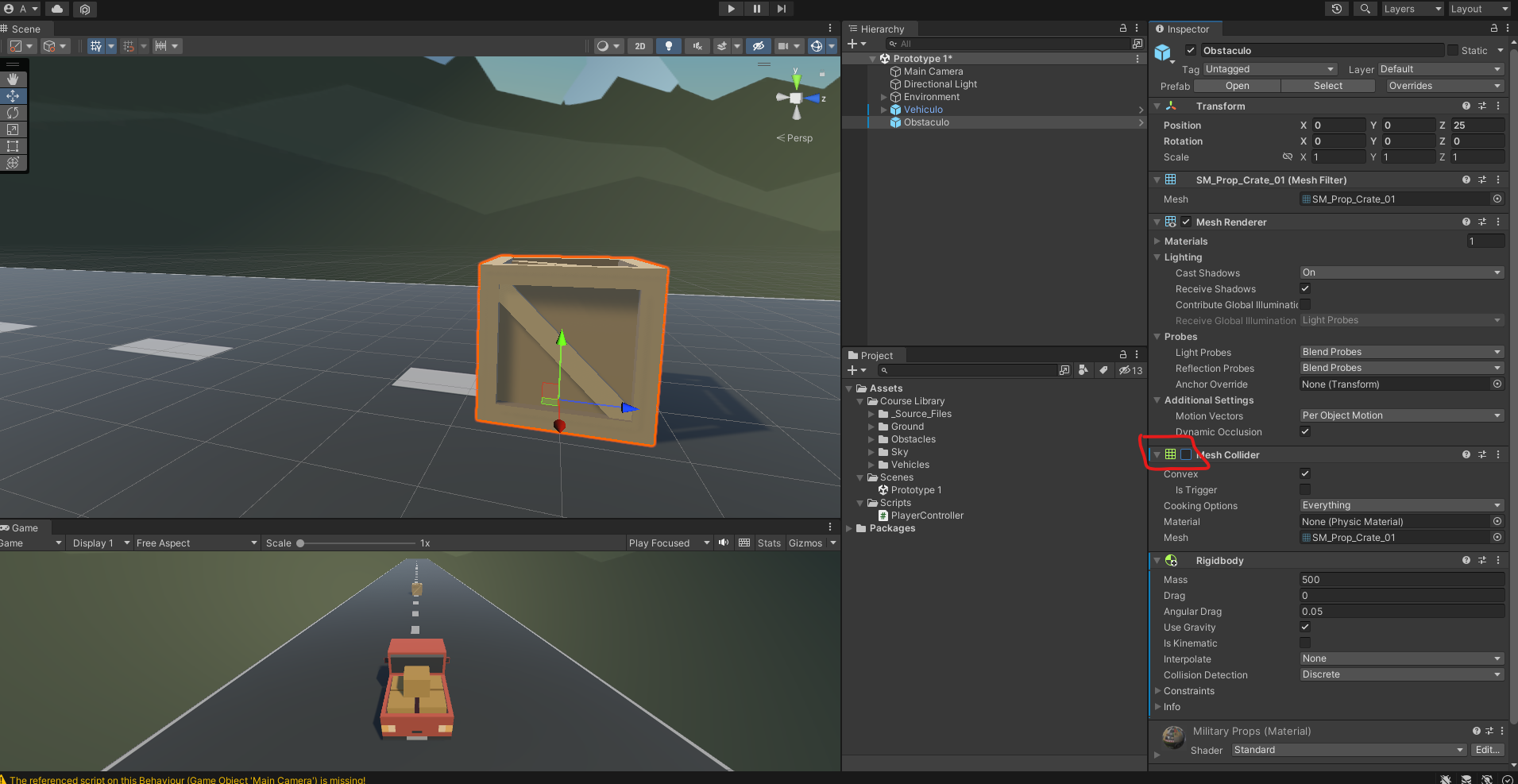Enable the Mesh Collider component checkbox

click(x=1186, y=455)
